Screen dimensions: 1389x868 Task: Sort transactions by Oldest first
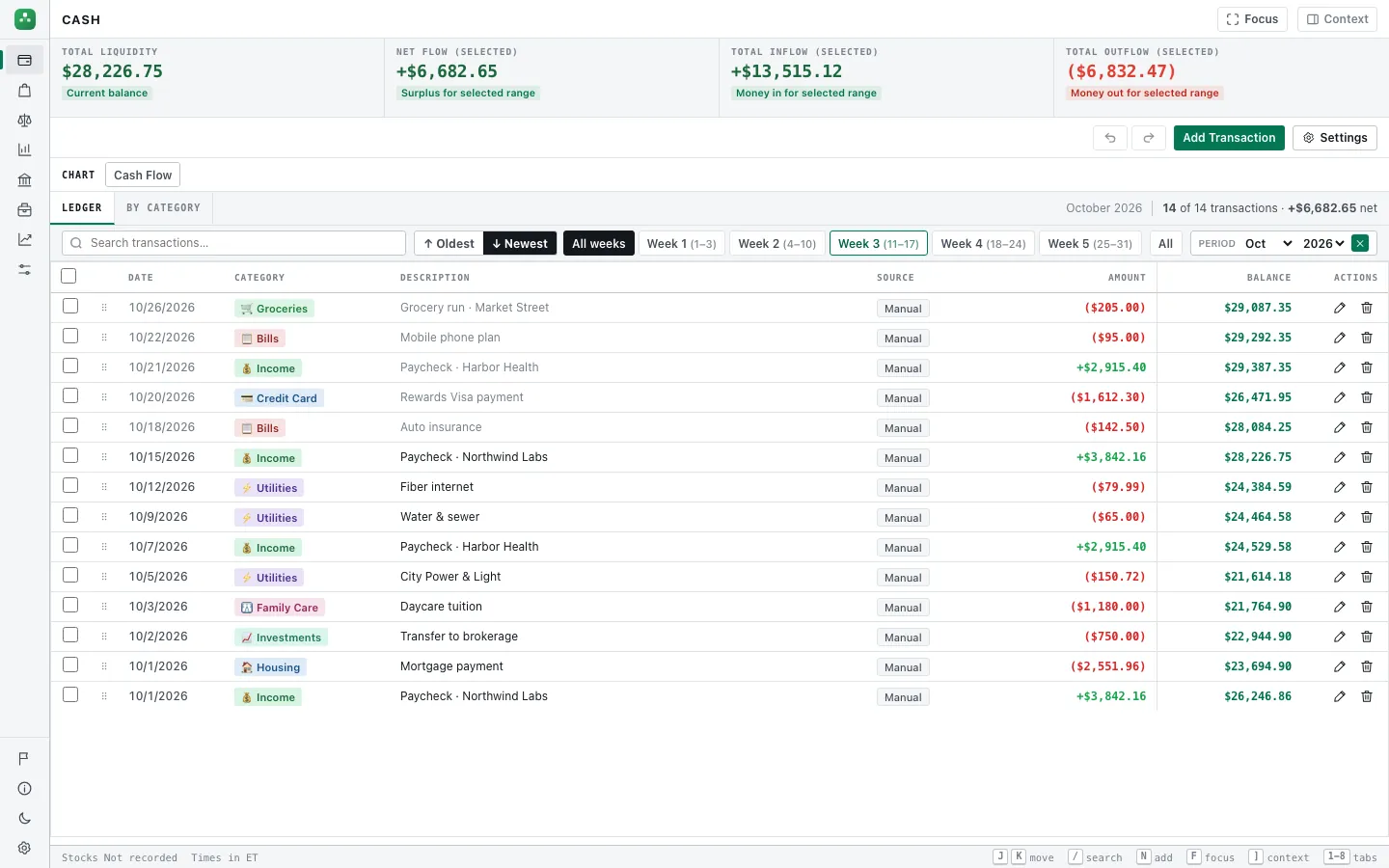point(449,243)
